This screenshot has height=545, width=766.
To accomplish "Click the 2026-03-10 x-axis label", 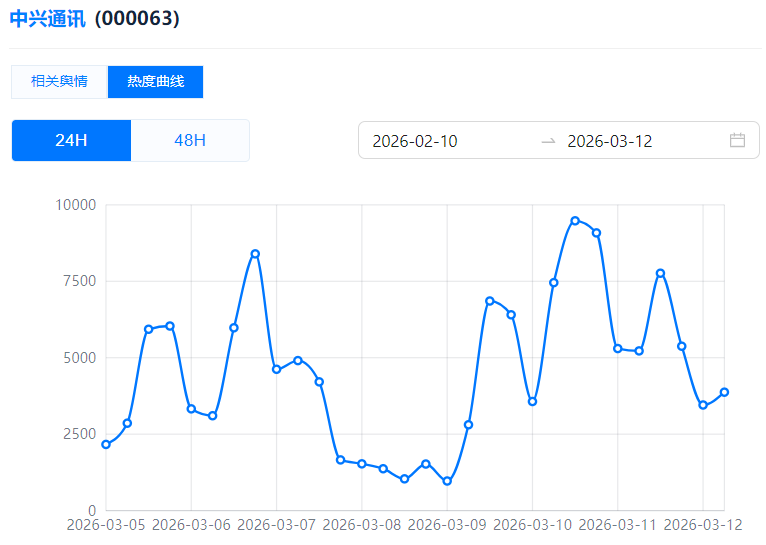I will click(x=532, y=525).
